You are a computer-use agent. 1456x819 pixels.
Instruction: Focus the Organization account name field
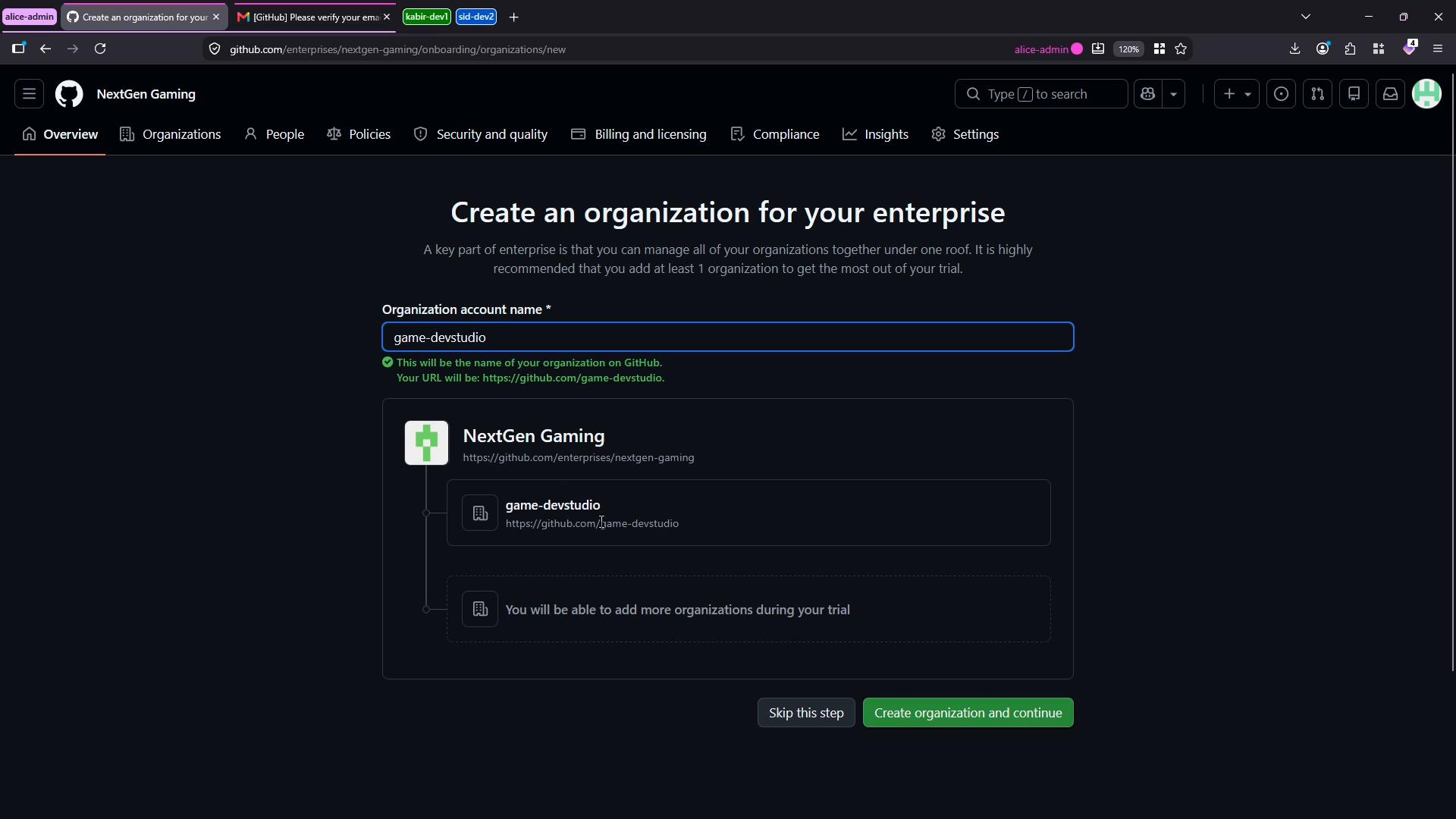pos(728,337)
